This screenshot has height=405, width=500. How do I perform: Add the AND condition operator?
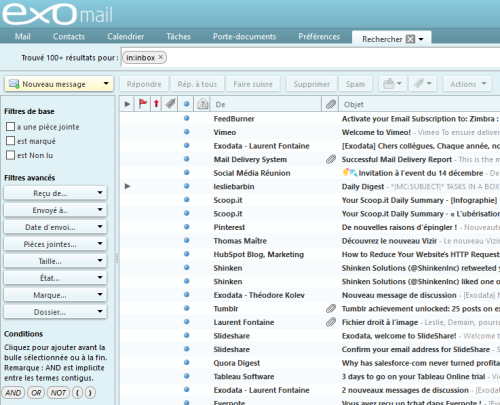(13, 393)
